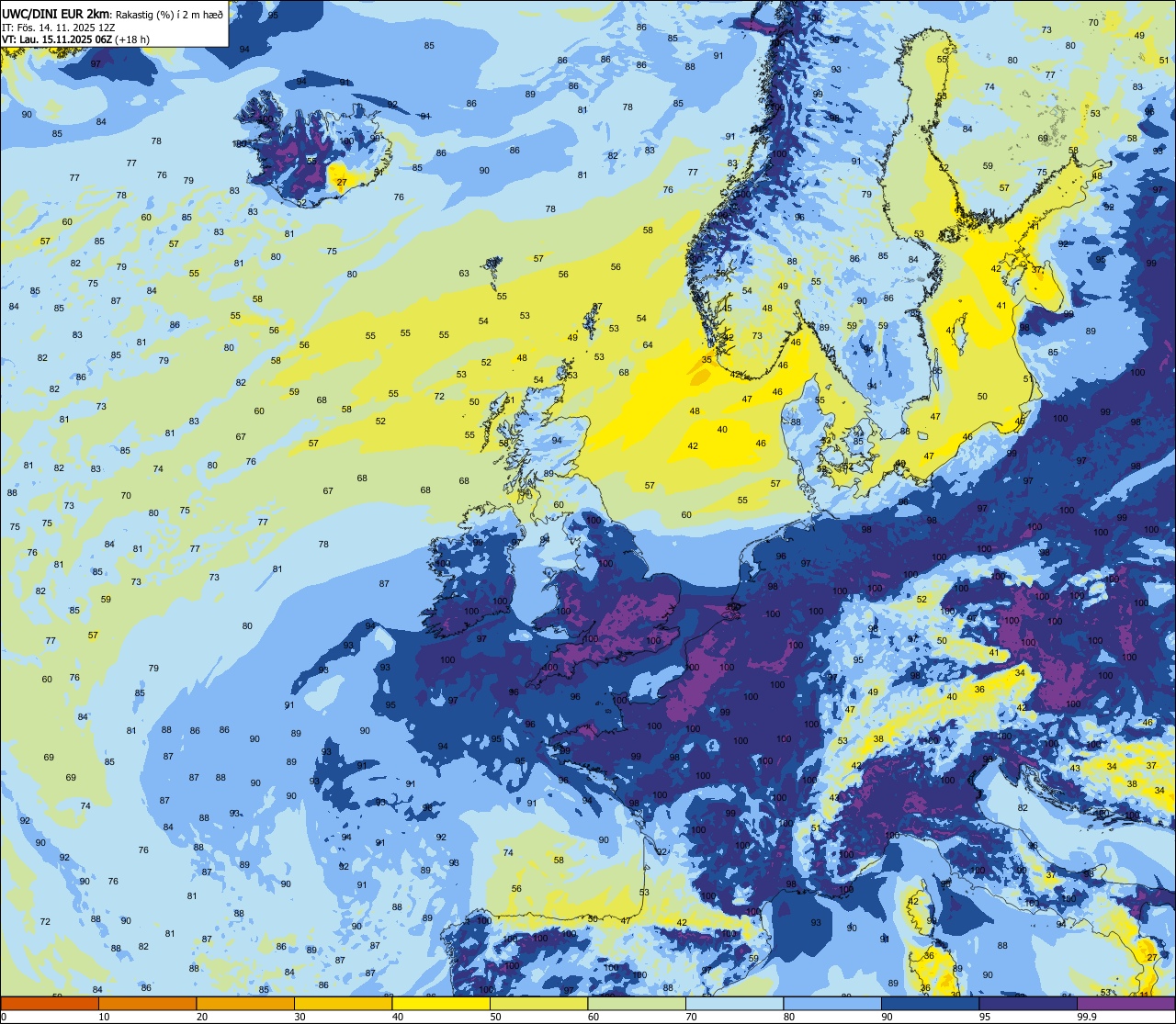Click the legend label 10
Screen dimensions: 1176x1024
tap(104, 1017)
